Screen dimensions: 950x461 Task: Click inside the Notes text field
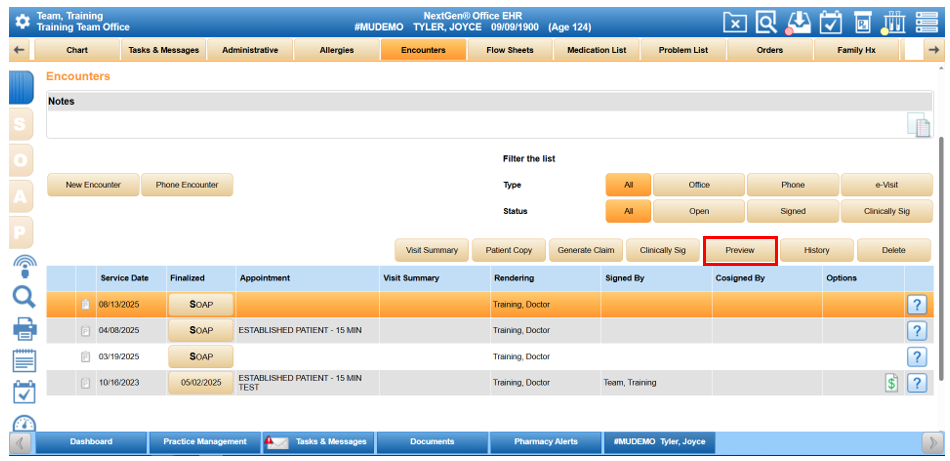[x=470, y=124]
